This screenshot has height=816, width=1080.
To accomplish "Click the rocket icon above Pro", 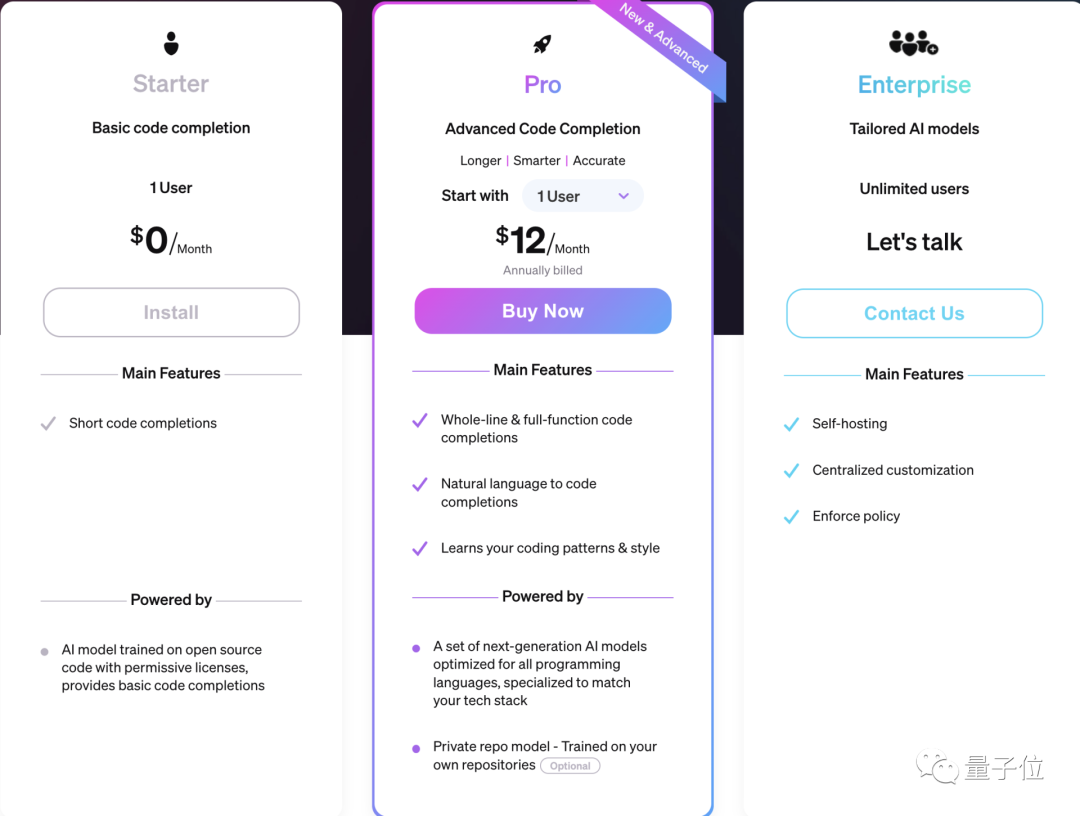I will tap(542, 42).
